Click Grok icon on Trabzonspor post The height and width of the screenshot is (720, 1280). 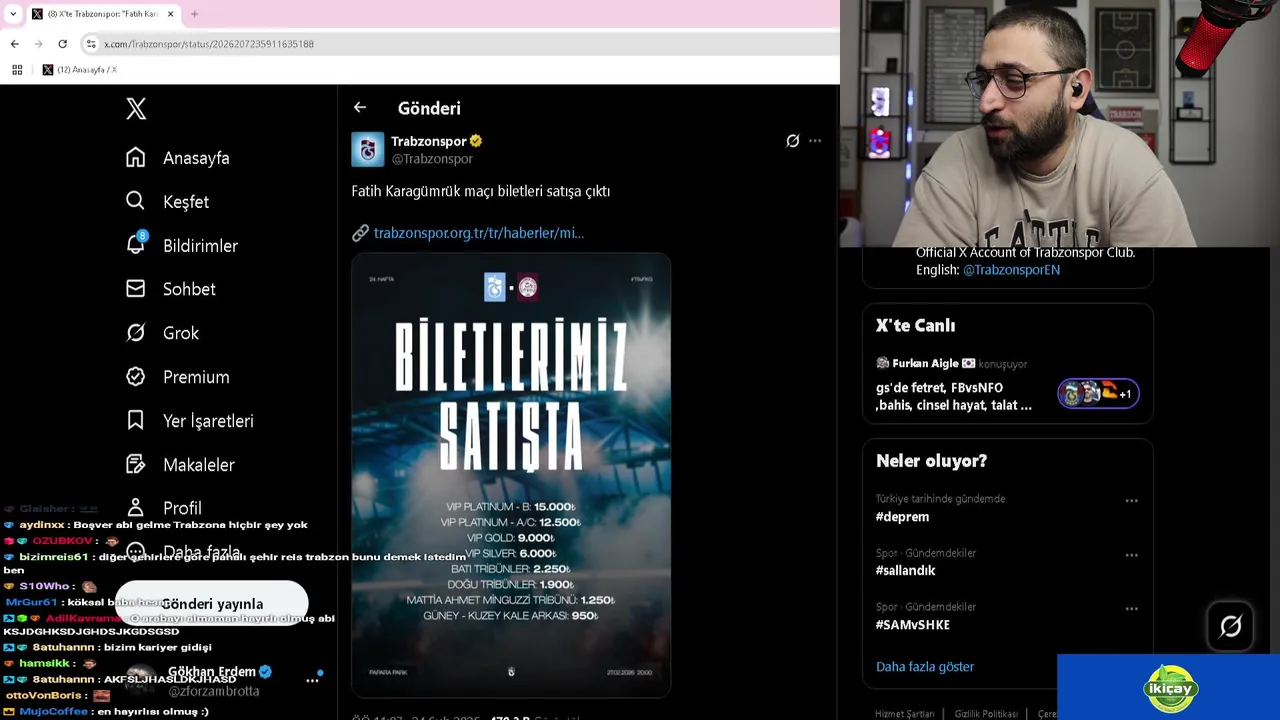pyautogui.click(x=793, y=141)
